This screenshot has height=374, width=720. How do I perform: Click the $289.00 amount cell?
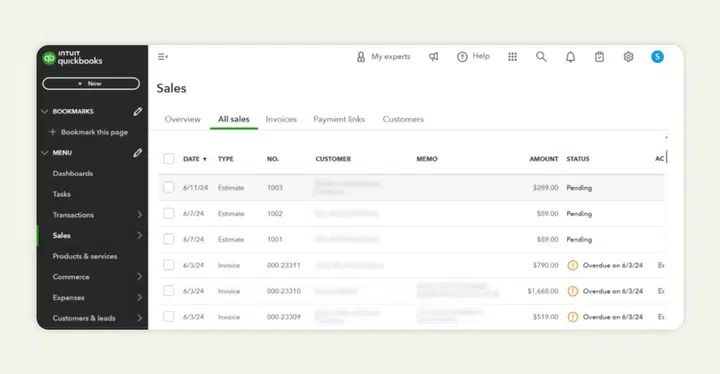tap(546, 187)
